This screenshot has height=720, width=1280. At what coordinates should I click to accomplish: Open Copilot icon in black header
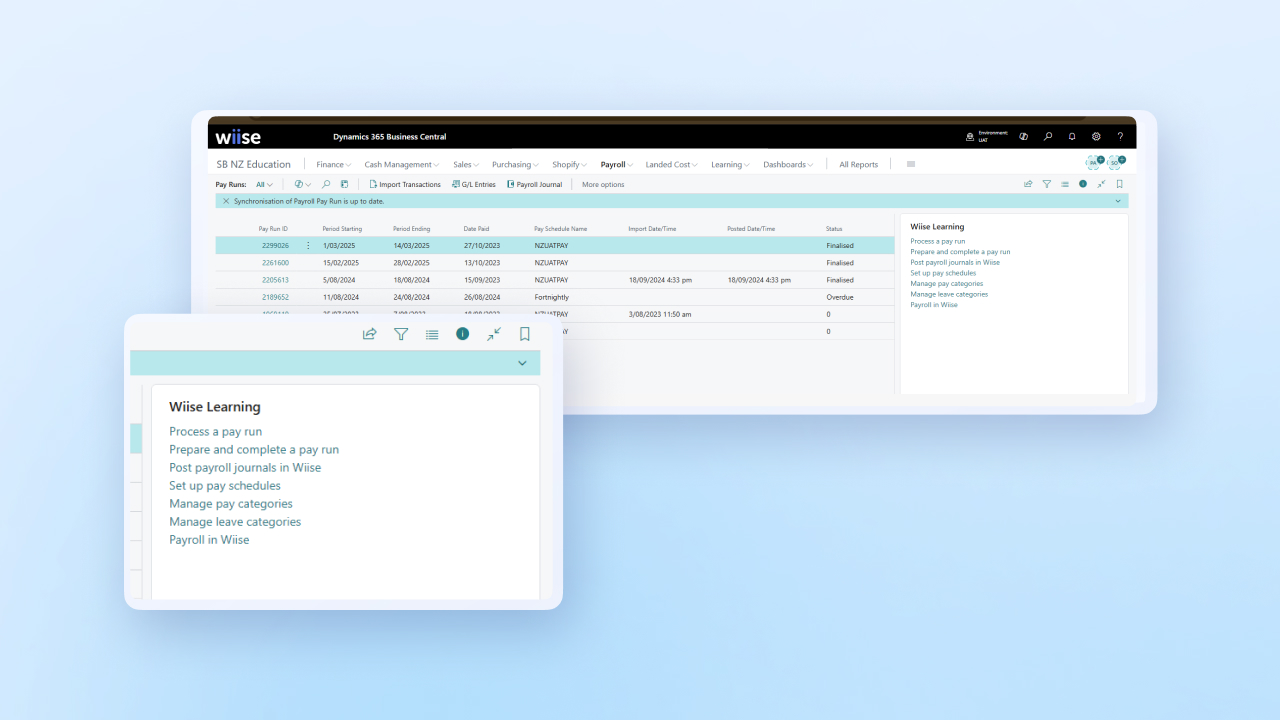tap(1023, 137)
